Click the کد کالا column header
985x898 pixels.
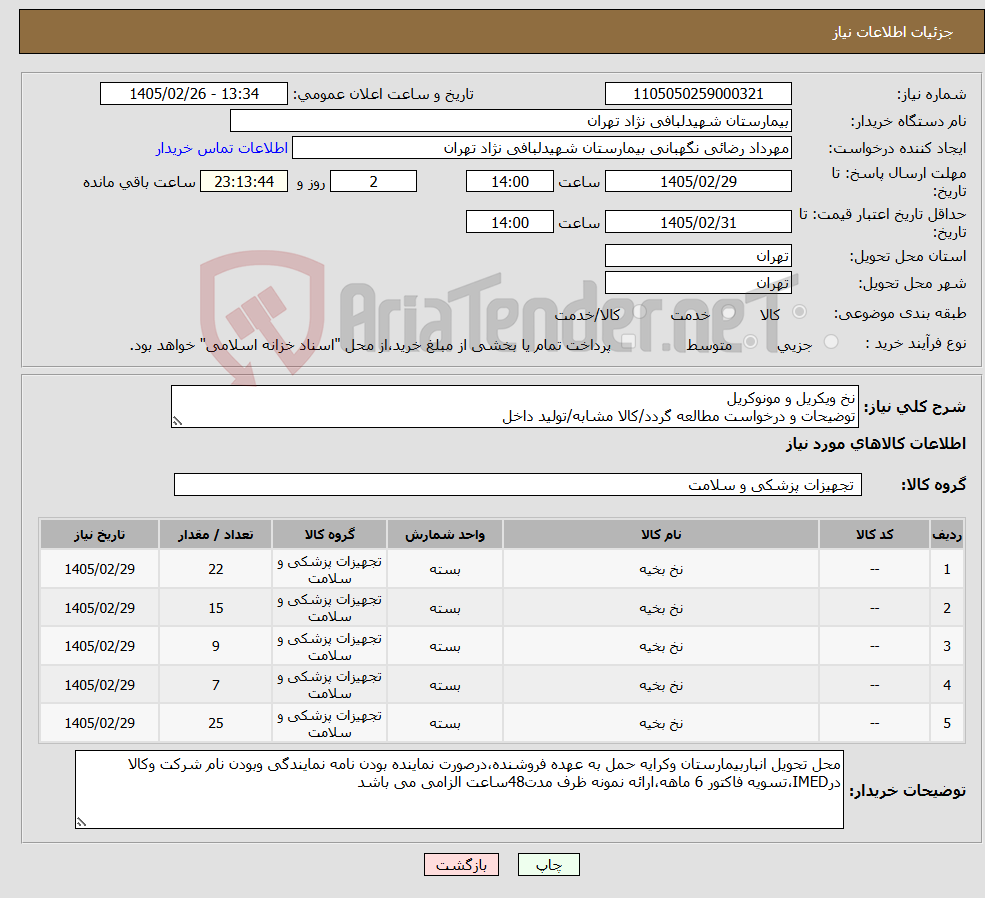(874, 534)
